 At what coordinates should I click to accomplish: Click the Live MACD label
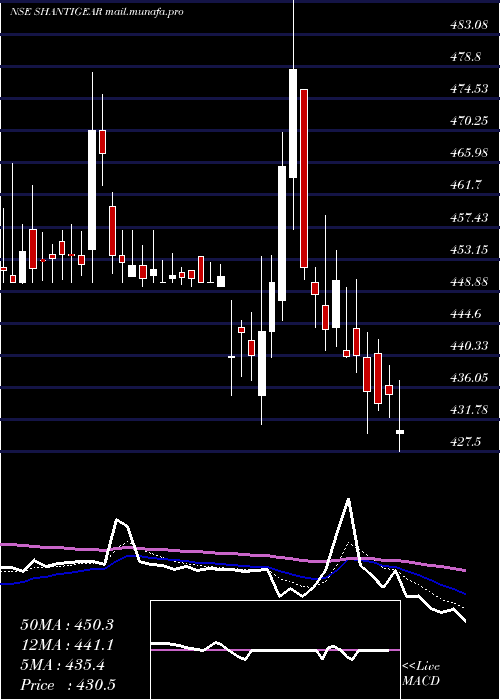pos(421,673)
